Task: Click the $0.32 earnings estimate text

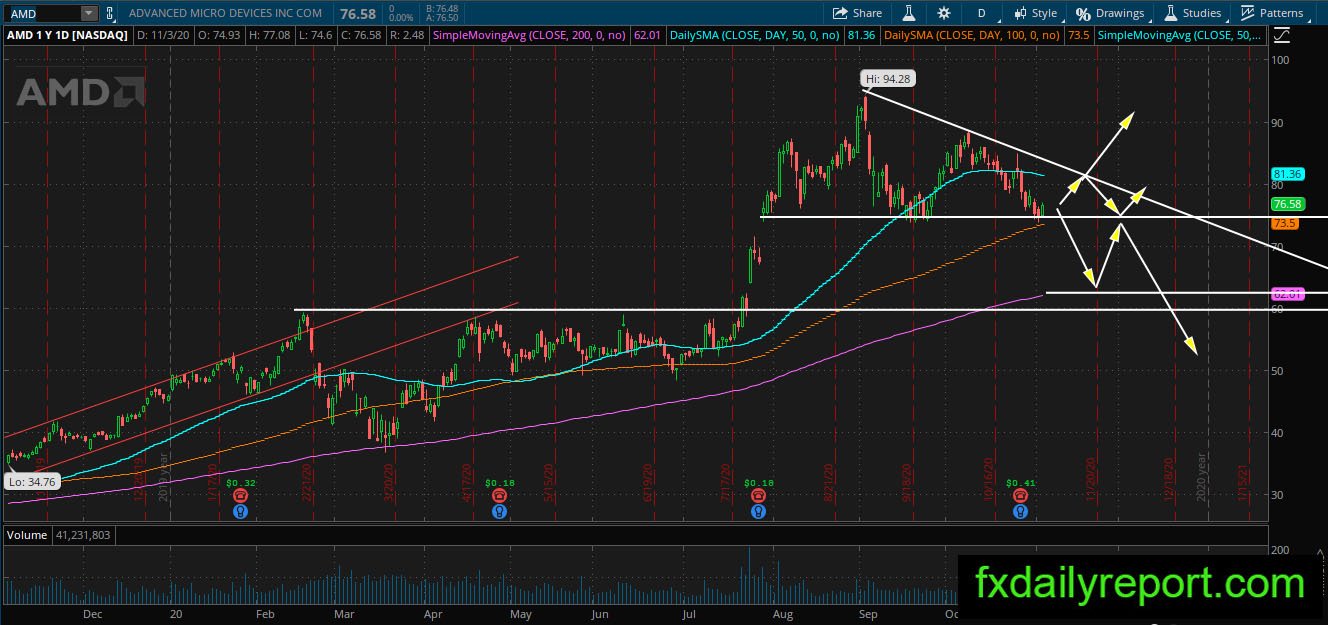Action: (x=240, y=482)
